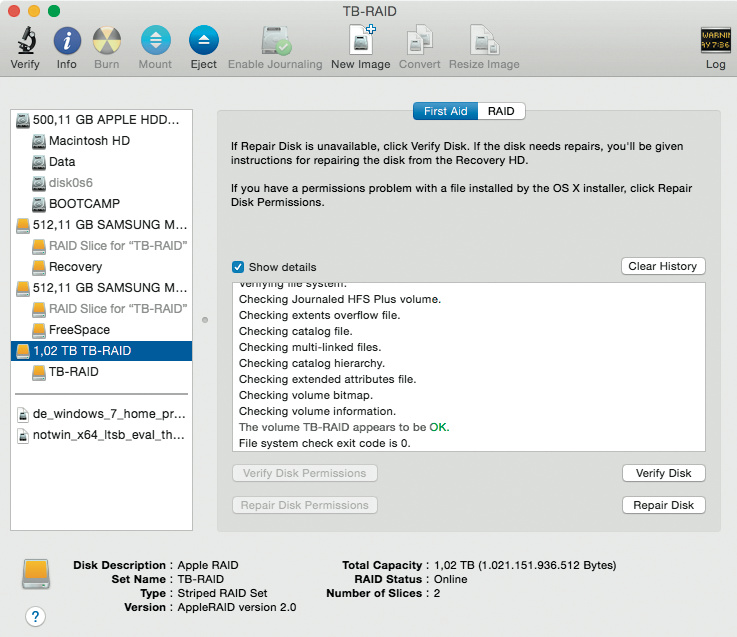Select the Recovery volume in sidebar
The image size is (737, 637).
(x=75, y=267)
